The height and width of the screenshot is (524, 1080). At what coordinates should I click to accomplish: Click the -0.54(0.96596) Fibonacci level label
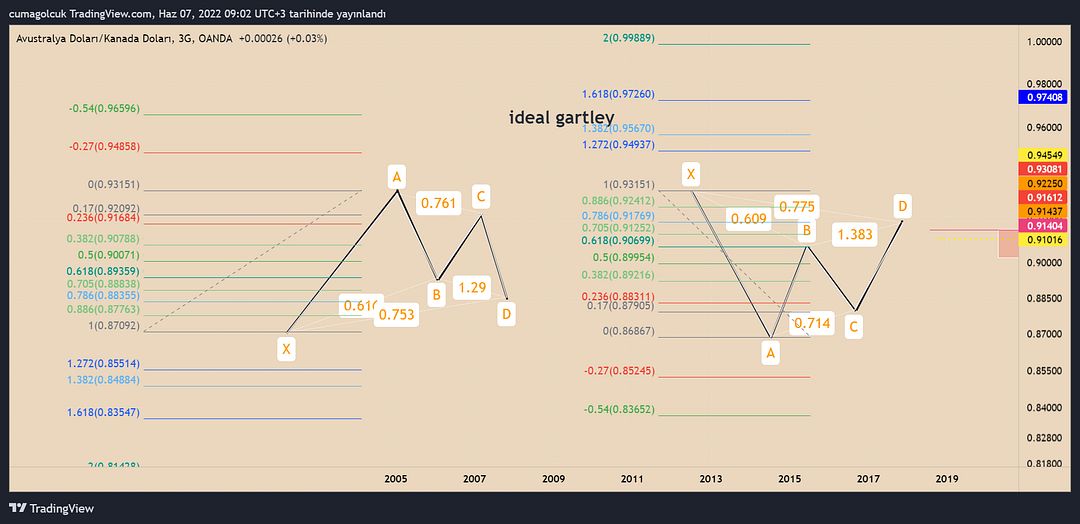coord(104,108)
